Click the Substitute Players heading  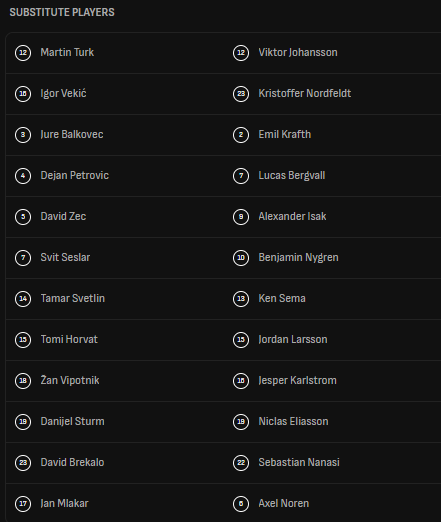click(62, 12)
